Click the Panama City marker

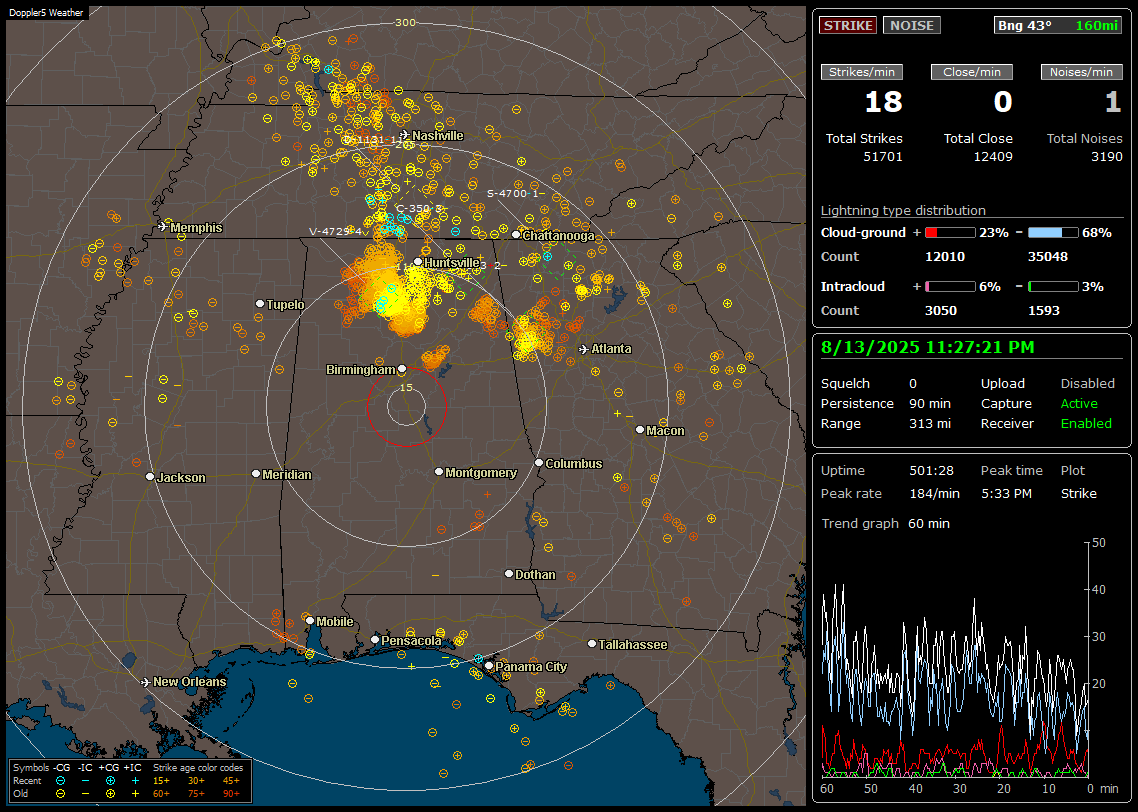(489, 665)
